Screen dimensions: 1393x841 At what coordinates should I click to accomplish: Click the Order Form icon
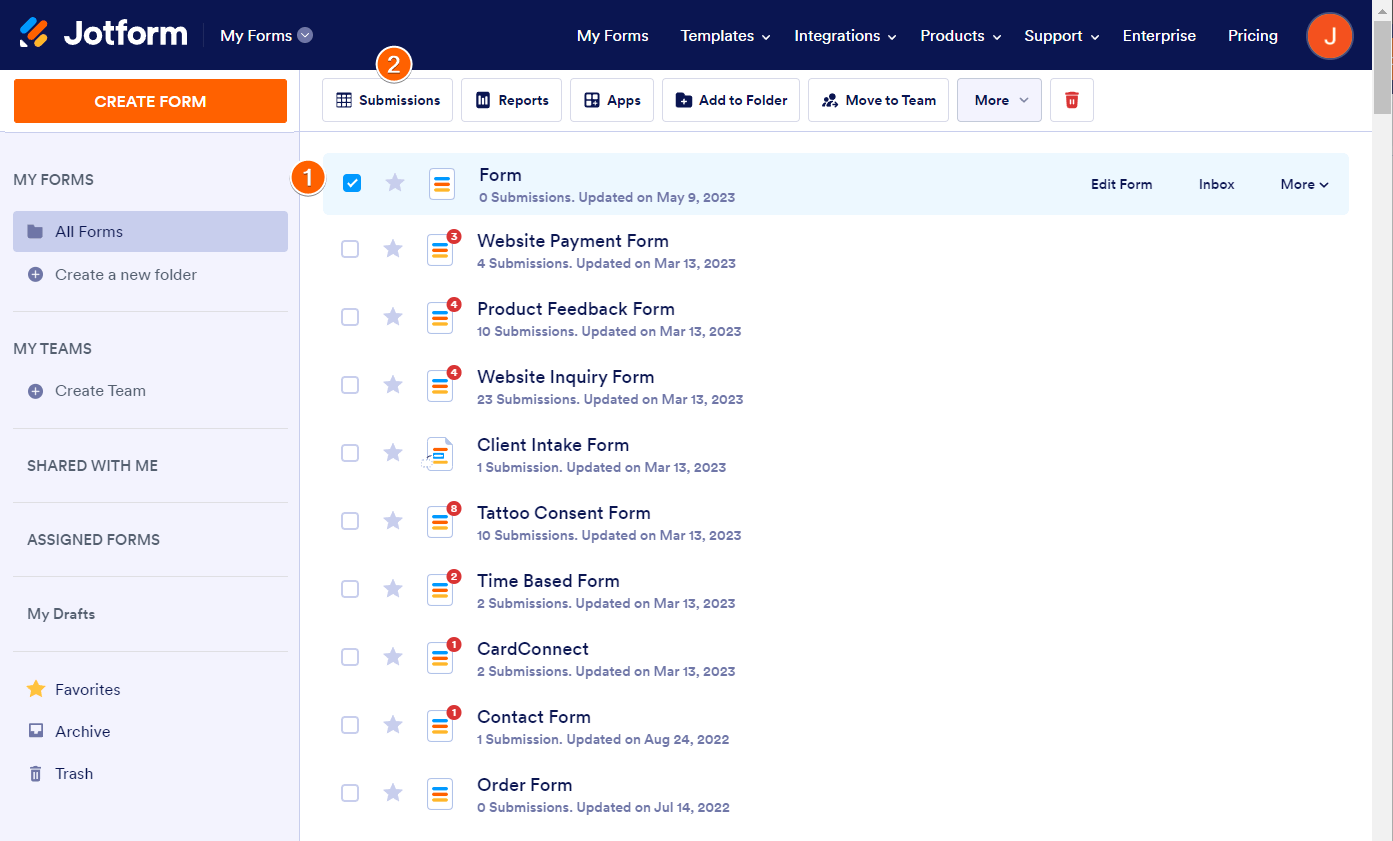(x=440, y=794)
